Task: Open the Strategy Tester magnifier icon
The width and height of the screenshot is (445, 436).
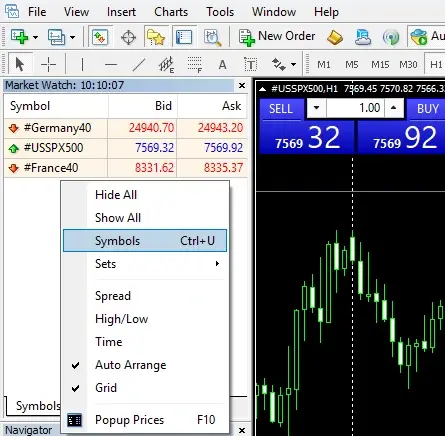Action: [212, 37]
